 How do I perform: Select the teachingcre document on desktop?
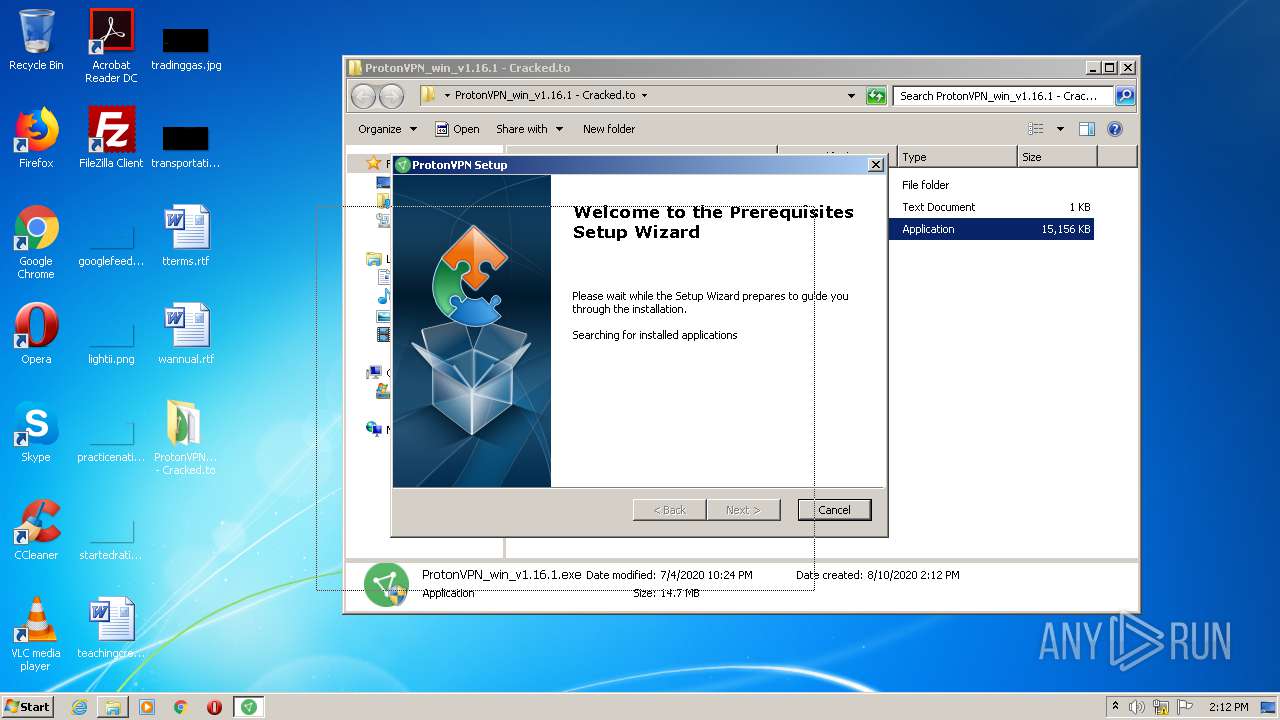coord(111,628)
